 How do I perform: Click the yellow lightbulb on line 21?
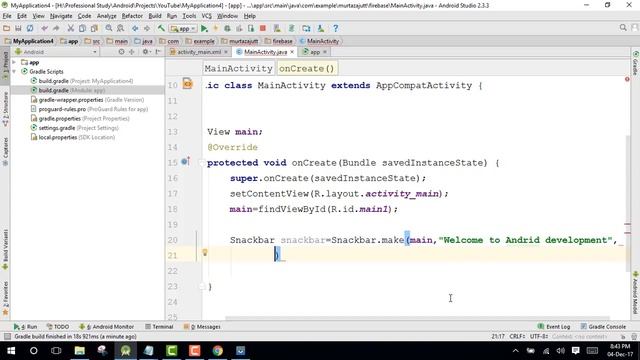(205, 253)
